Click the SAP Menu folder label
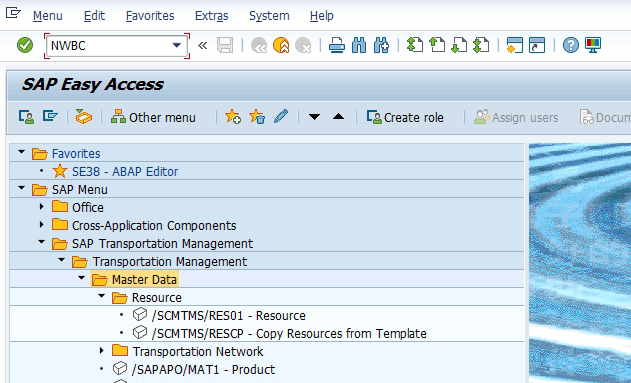 pyautogui.click(x=80, y=189)
